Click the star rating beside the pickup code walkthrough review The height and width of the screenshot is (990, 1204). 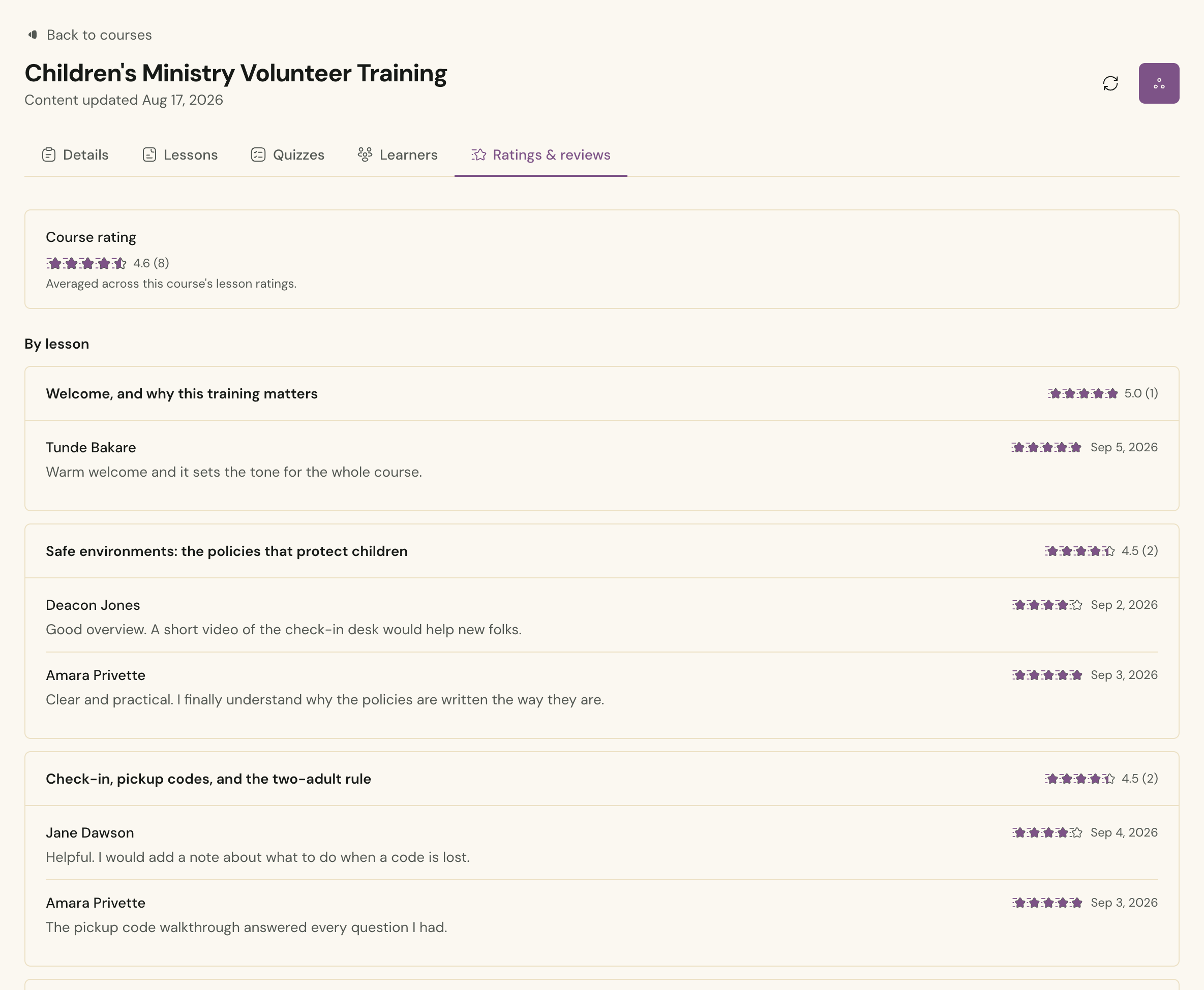coord(1047,902)
